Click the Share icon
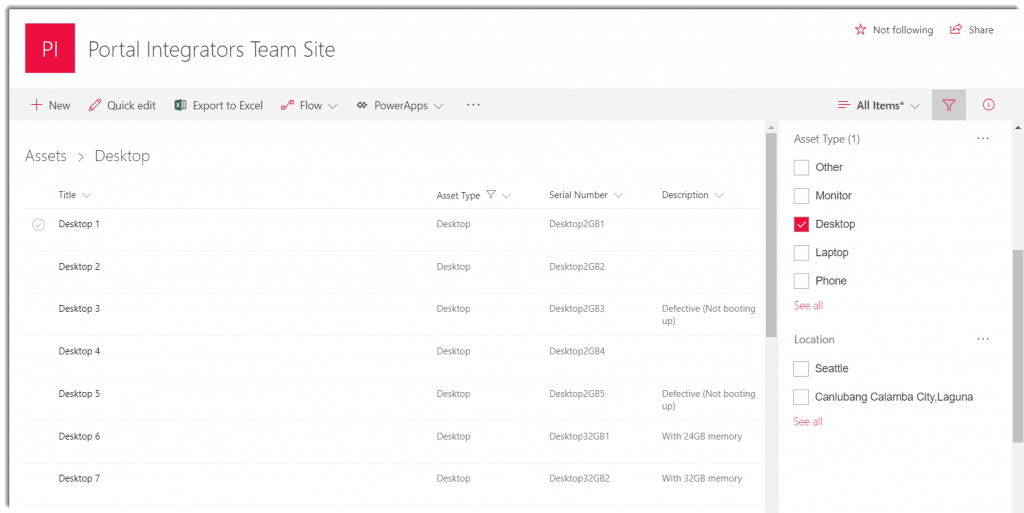 click(x=956, y=29)
